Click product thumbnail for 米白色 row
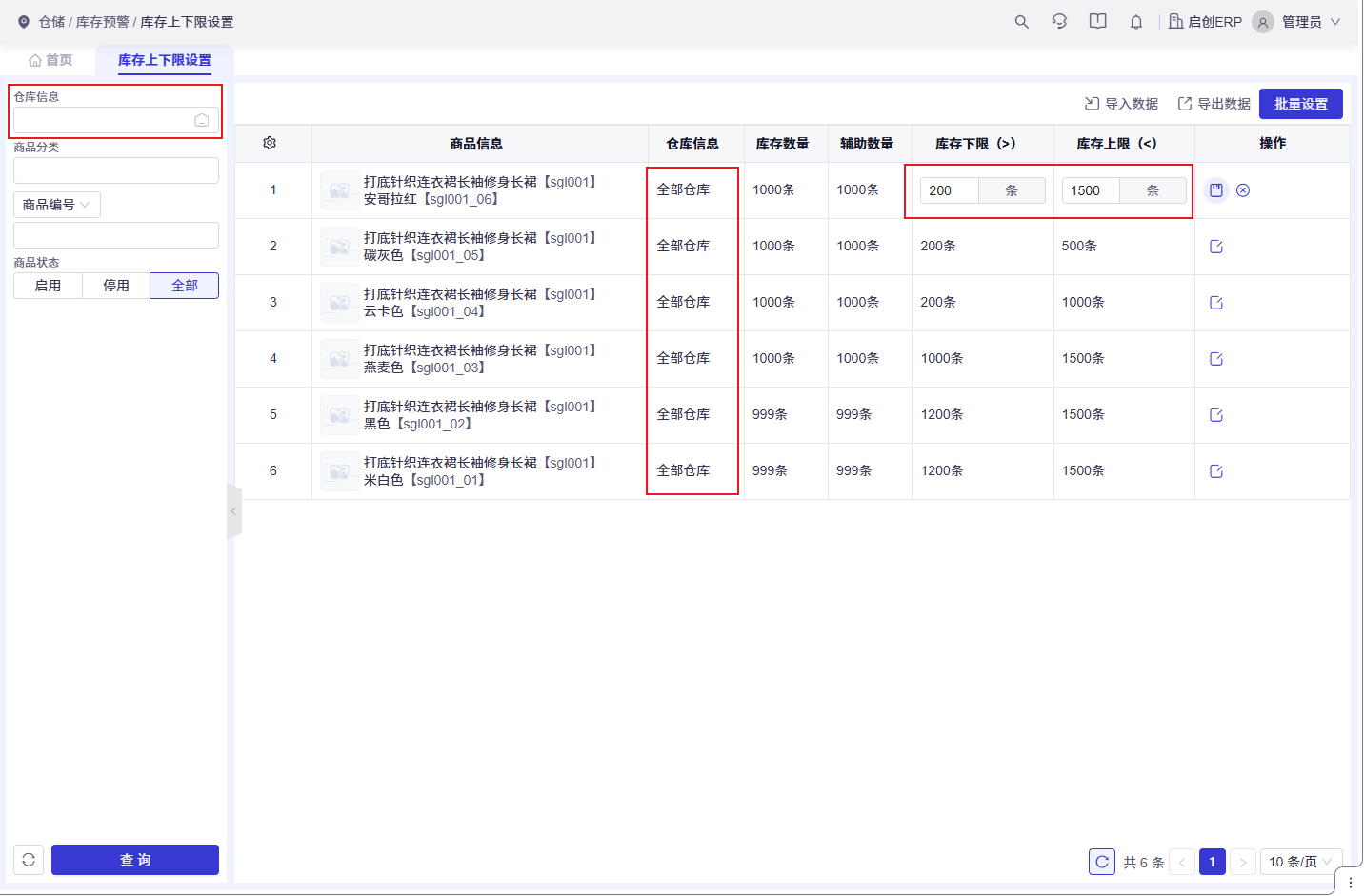 click(339, 471)
